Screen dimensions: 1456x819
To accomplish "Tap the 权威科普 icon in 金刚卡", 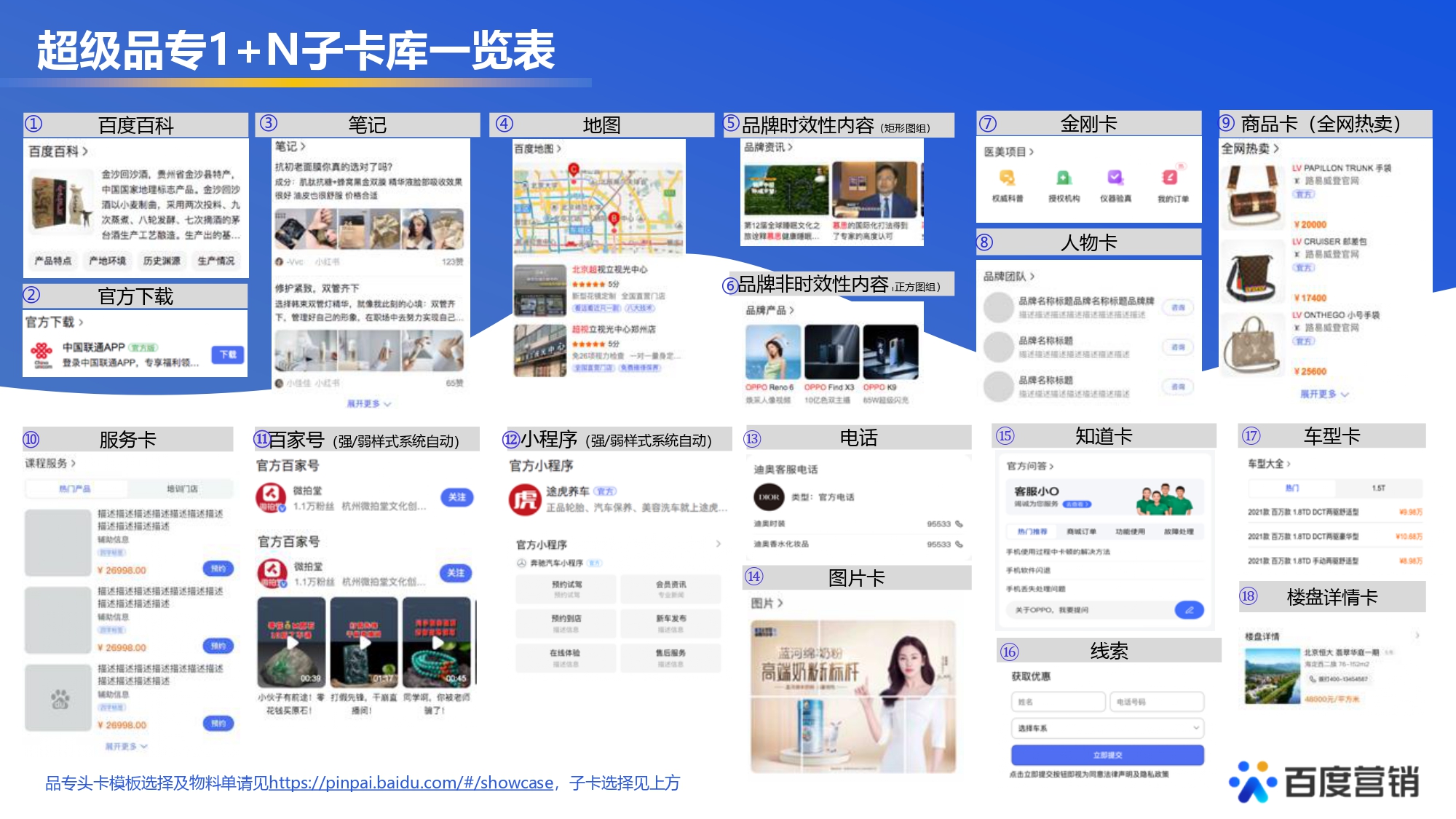I will tap(1007, 178).
